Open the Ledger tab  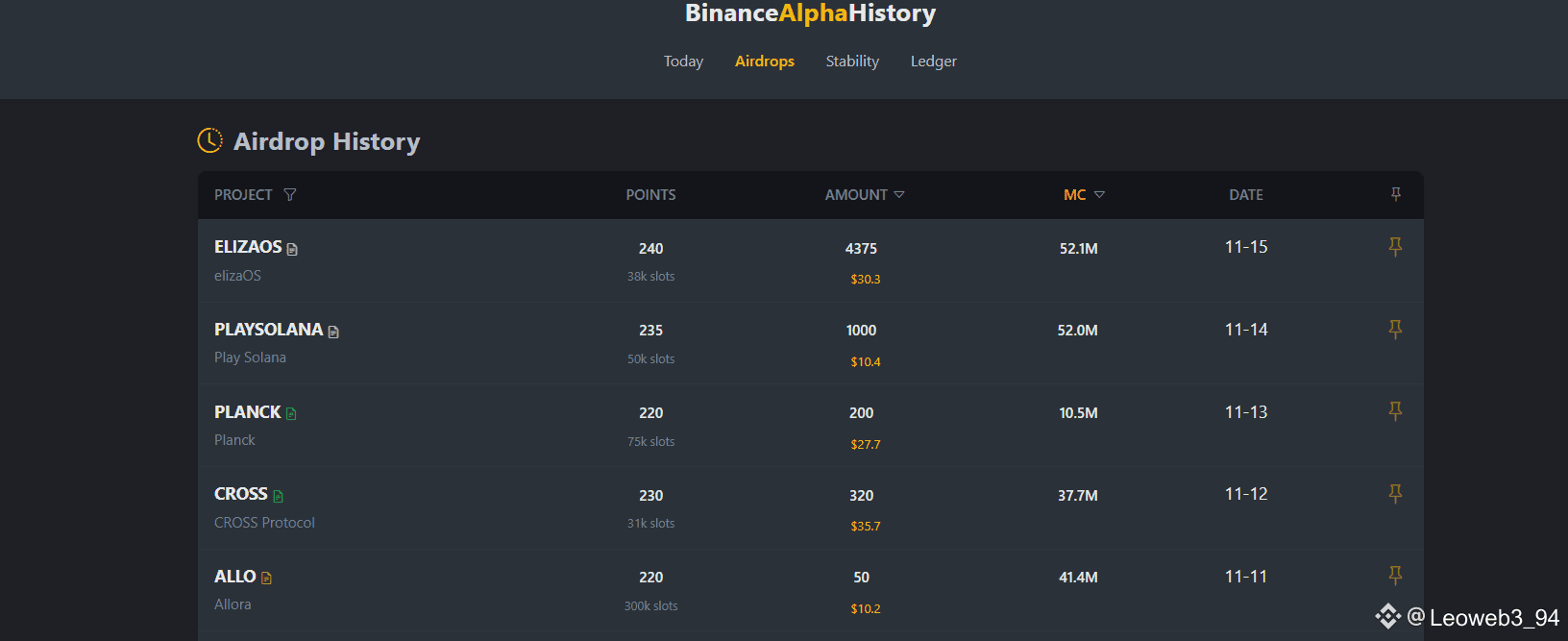(x=934, y=61)
